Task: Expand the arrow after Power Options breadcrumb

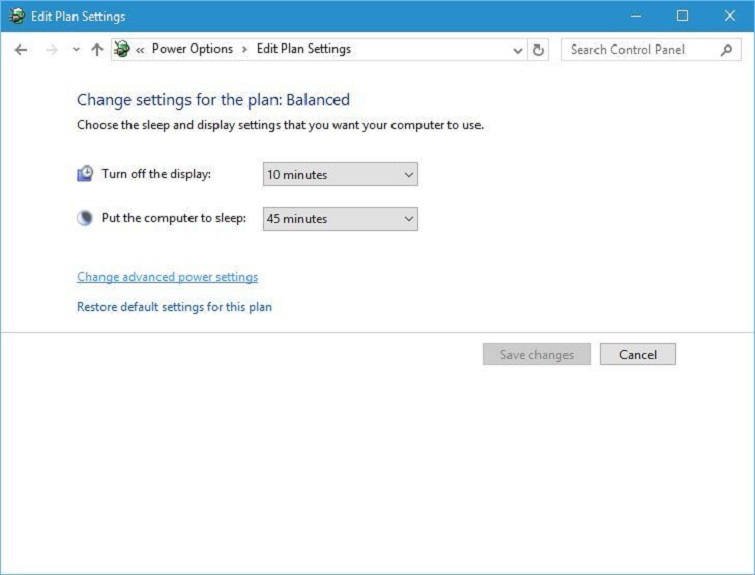Action: 245,50
